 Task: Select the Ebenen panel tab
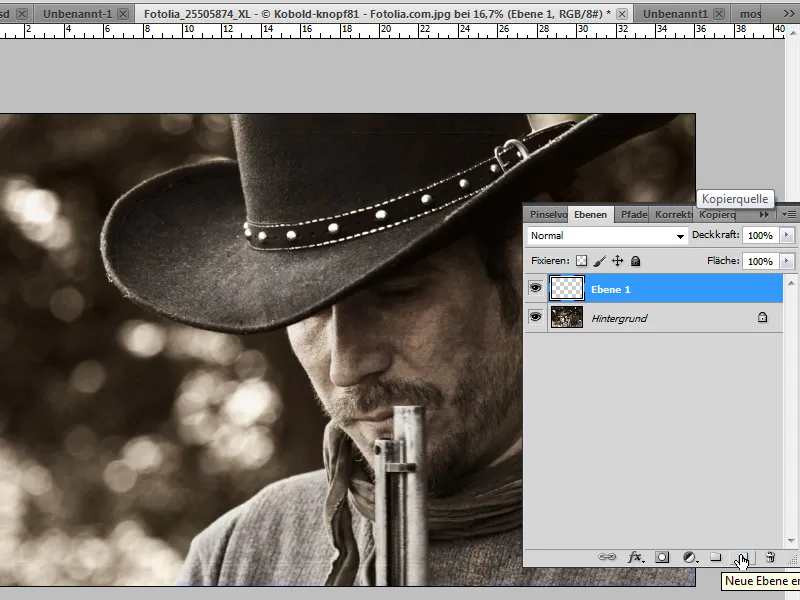click(x=590, y=215)
